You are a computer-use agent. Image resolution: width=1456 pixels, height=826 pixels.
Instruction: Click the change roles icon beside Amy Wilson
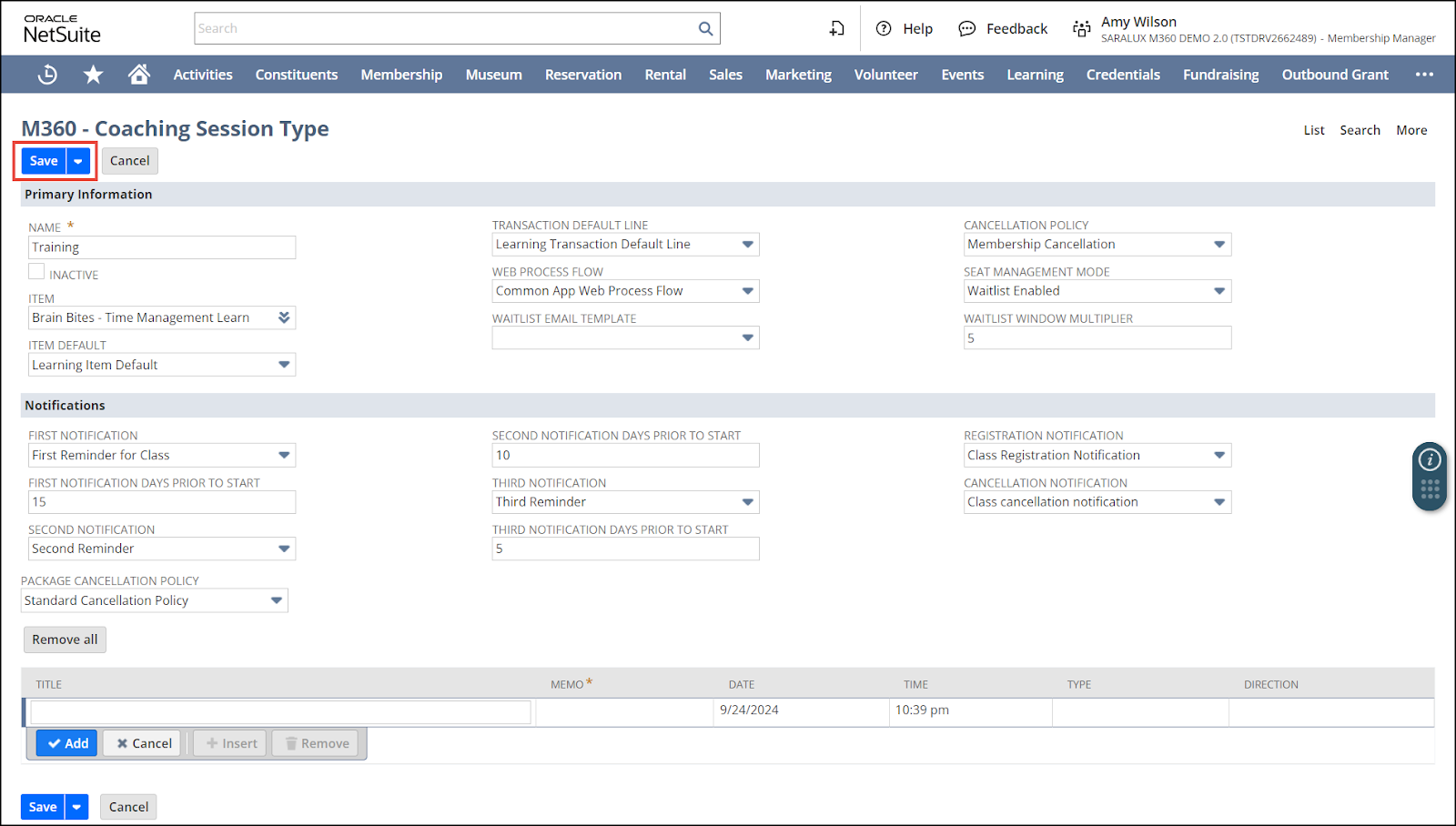click(x=1081, y=28)
